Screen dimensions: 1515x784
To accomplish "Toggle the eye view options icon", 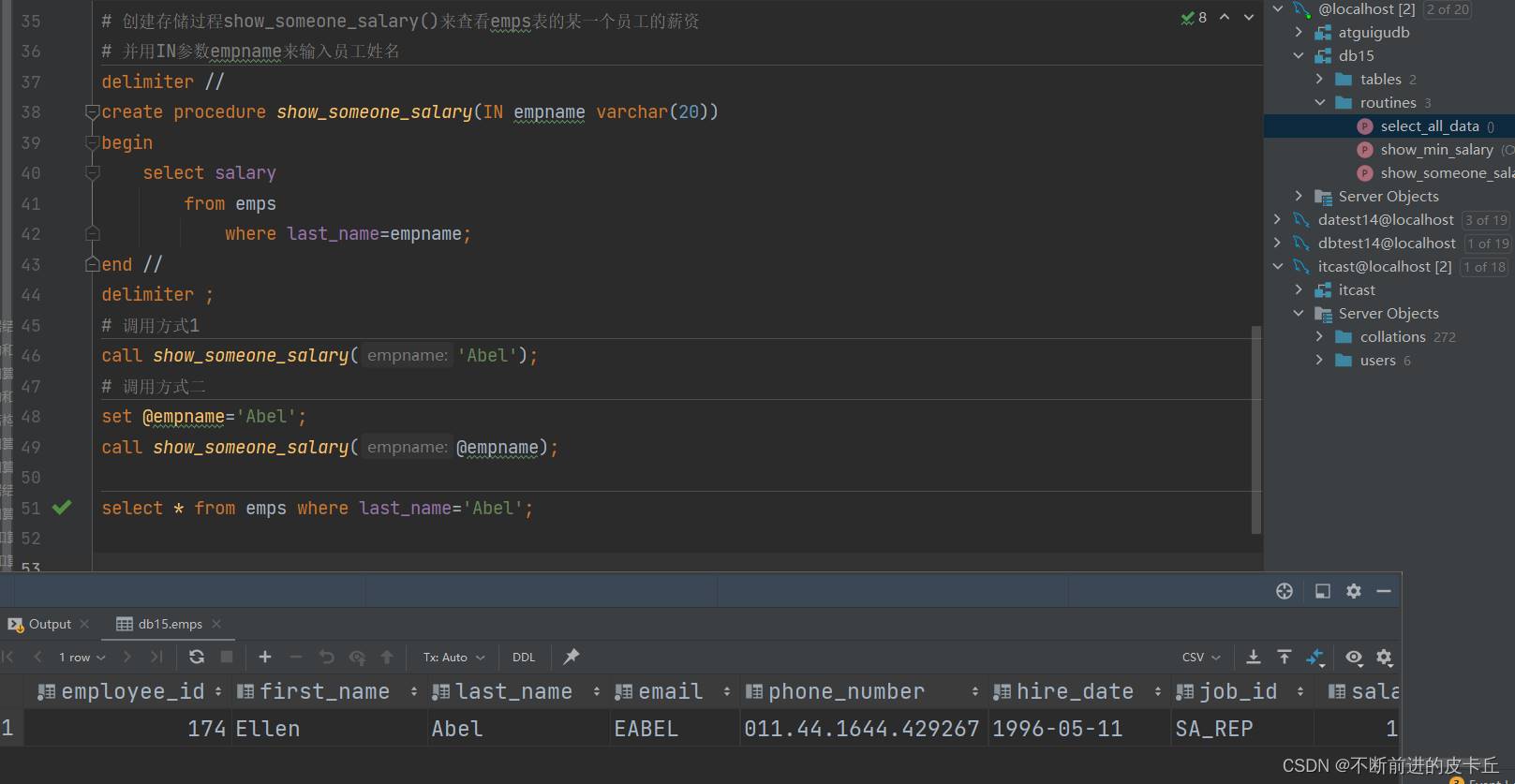I will coord(1354,657).
